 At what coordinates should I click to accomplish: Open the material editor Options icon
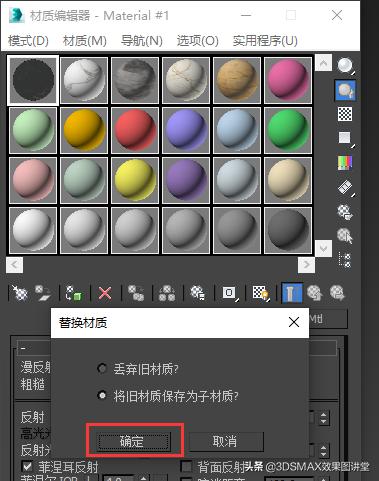[345, 212]
